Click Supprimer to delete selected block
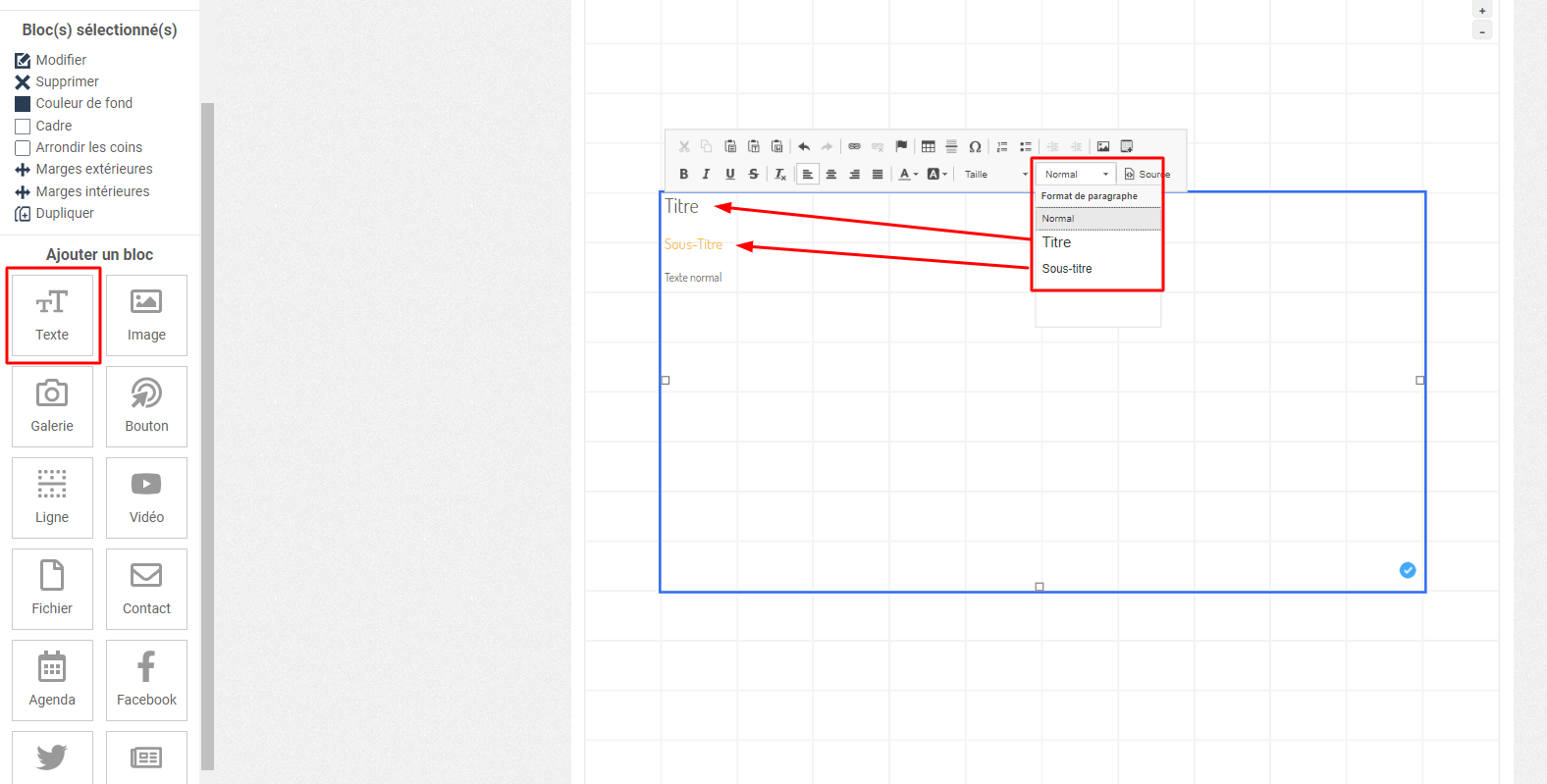The width and height of the screenshot is (1547, 784). click(x=67, y=81)
